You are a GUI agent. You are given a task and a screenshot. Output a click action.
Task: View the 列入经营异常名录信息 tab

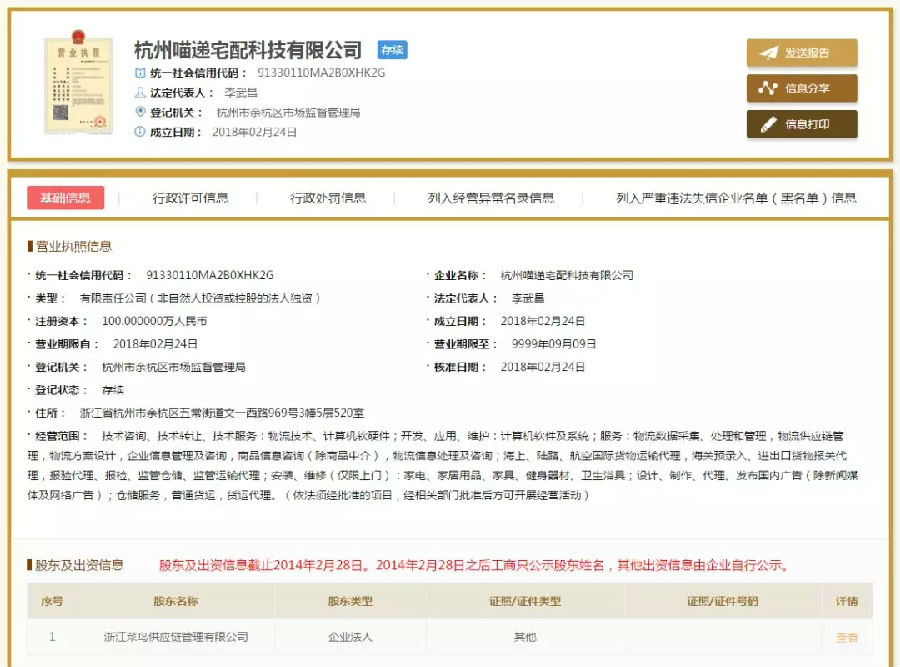tap(491, 198)
